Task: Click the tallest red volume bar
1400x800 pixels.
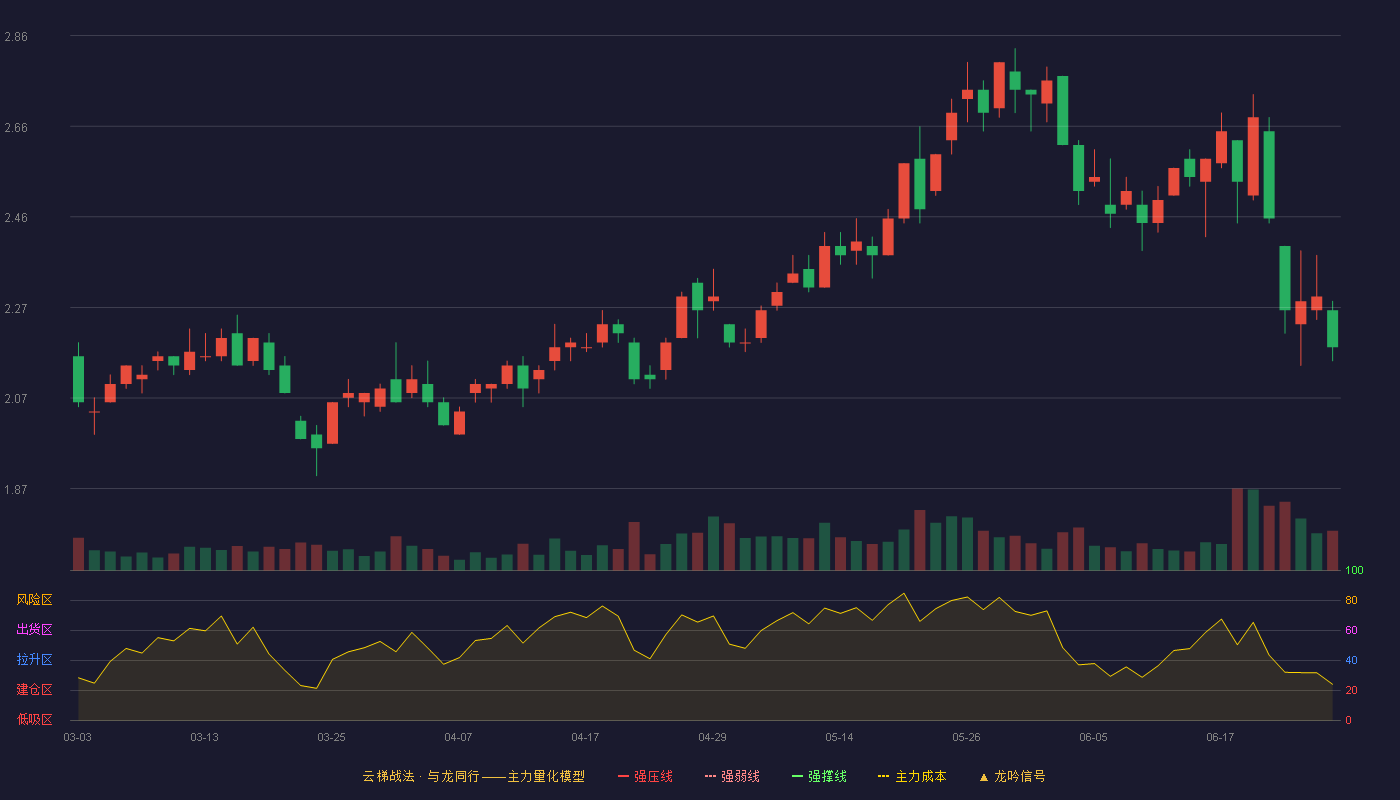Action: point(1237,529)
